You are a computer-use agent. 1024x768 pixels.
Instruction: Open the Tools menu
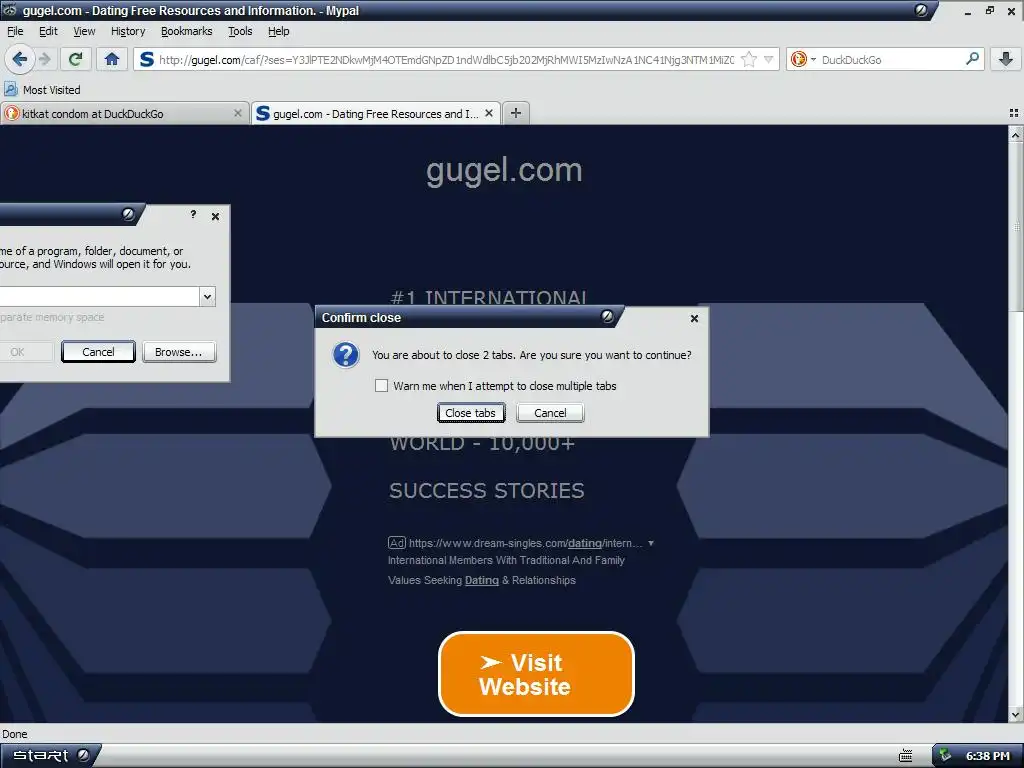(x=240, y=31)
